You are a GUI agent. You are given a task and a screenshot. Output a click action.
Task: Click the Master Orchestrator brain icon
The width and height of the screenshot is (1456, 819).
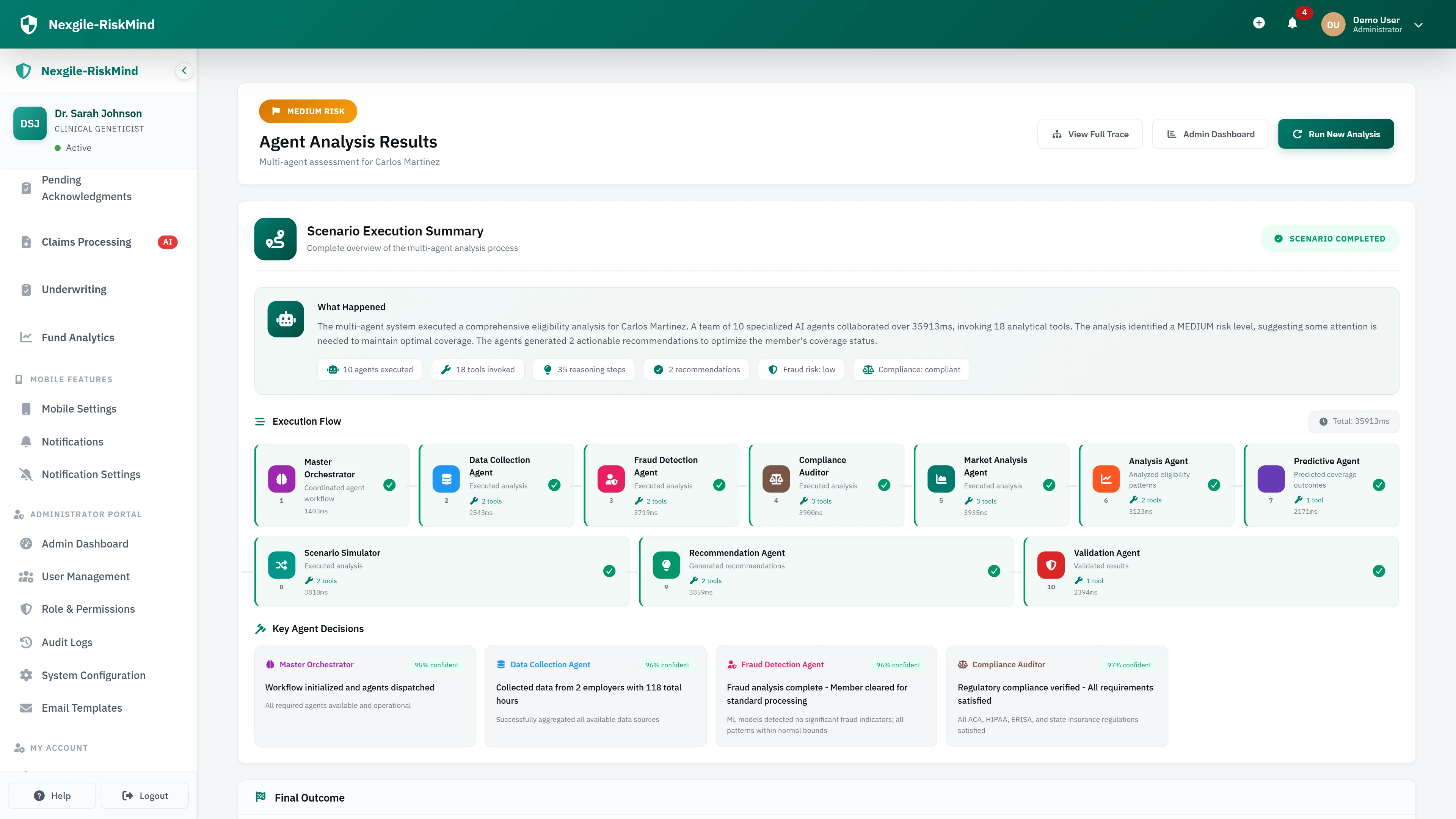[x=281, y=479]
